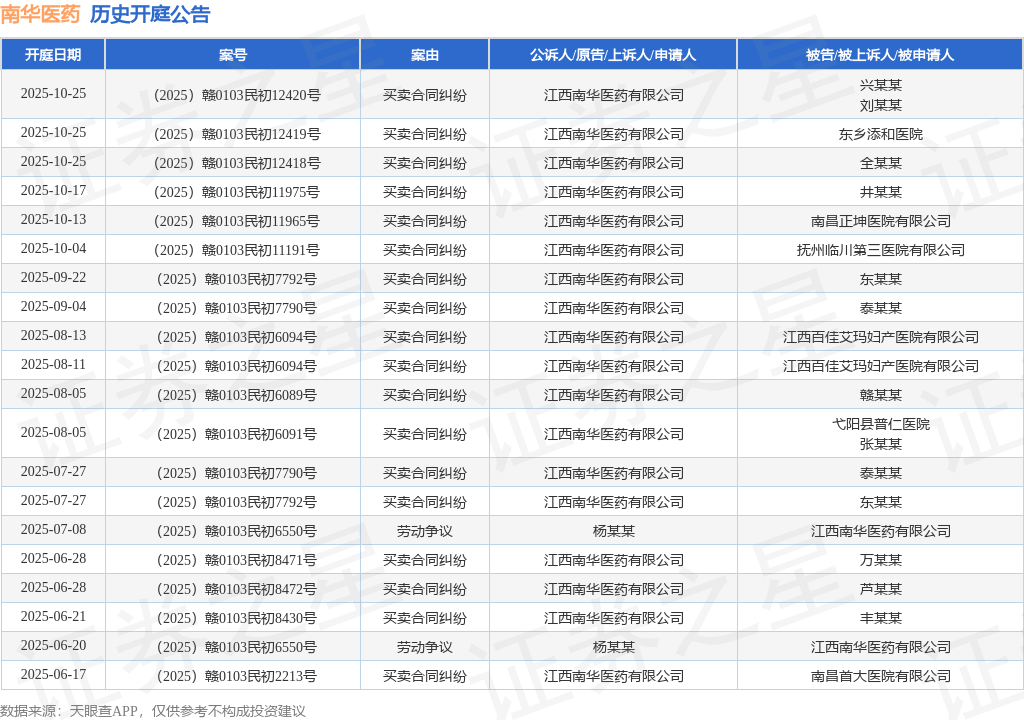The width and height of the screenshot is (1024, 720).
Task: Click date 2025-10-04
Action: (x=53, y=249)
